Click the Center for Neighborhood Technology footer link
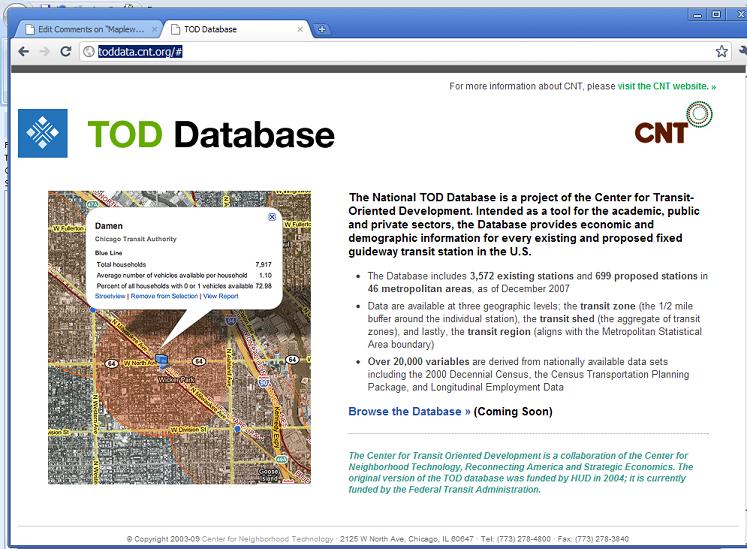The width and height of the screenshot is (747, 549). coord(268,539)
